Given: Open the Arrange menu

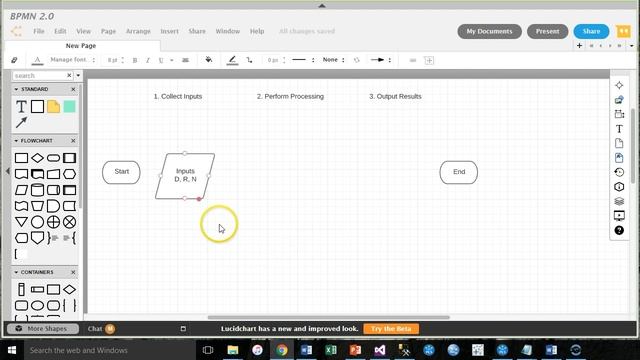Looking at the screenshot, I should [x=138, y=31].
